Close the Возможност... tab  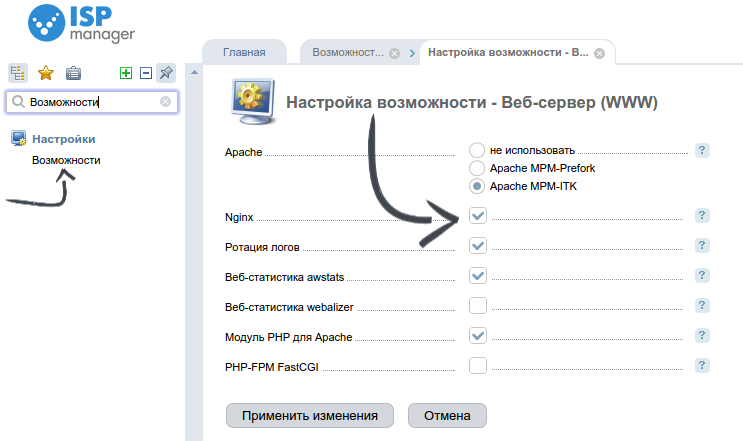click(394, 53)
